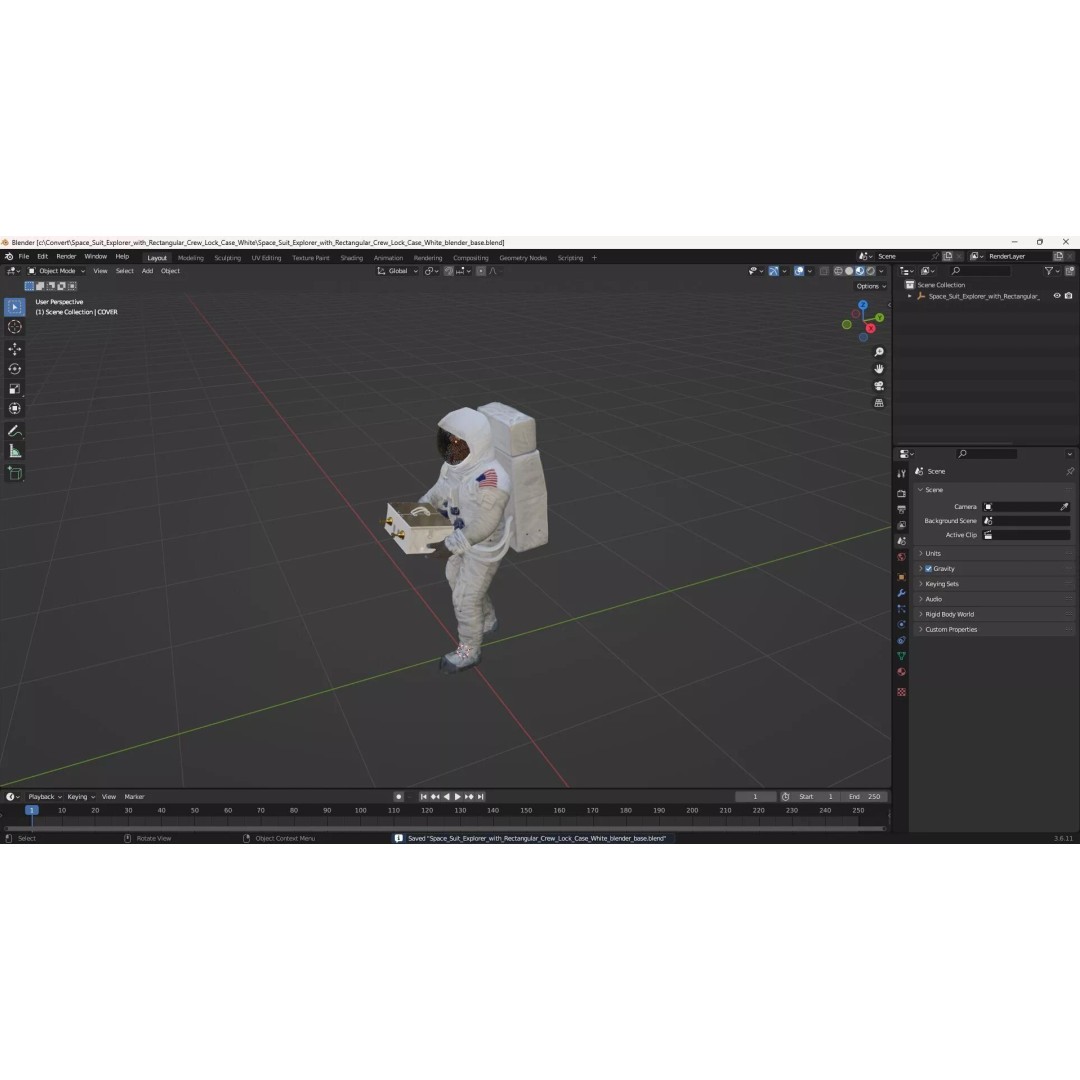Switch to the Geometry Nodes workspace tab

tap(523, 258)
